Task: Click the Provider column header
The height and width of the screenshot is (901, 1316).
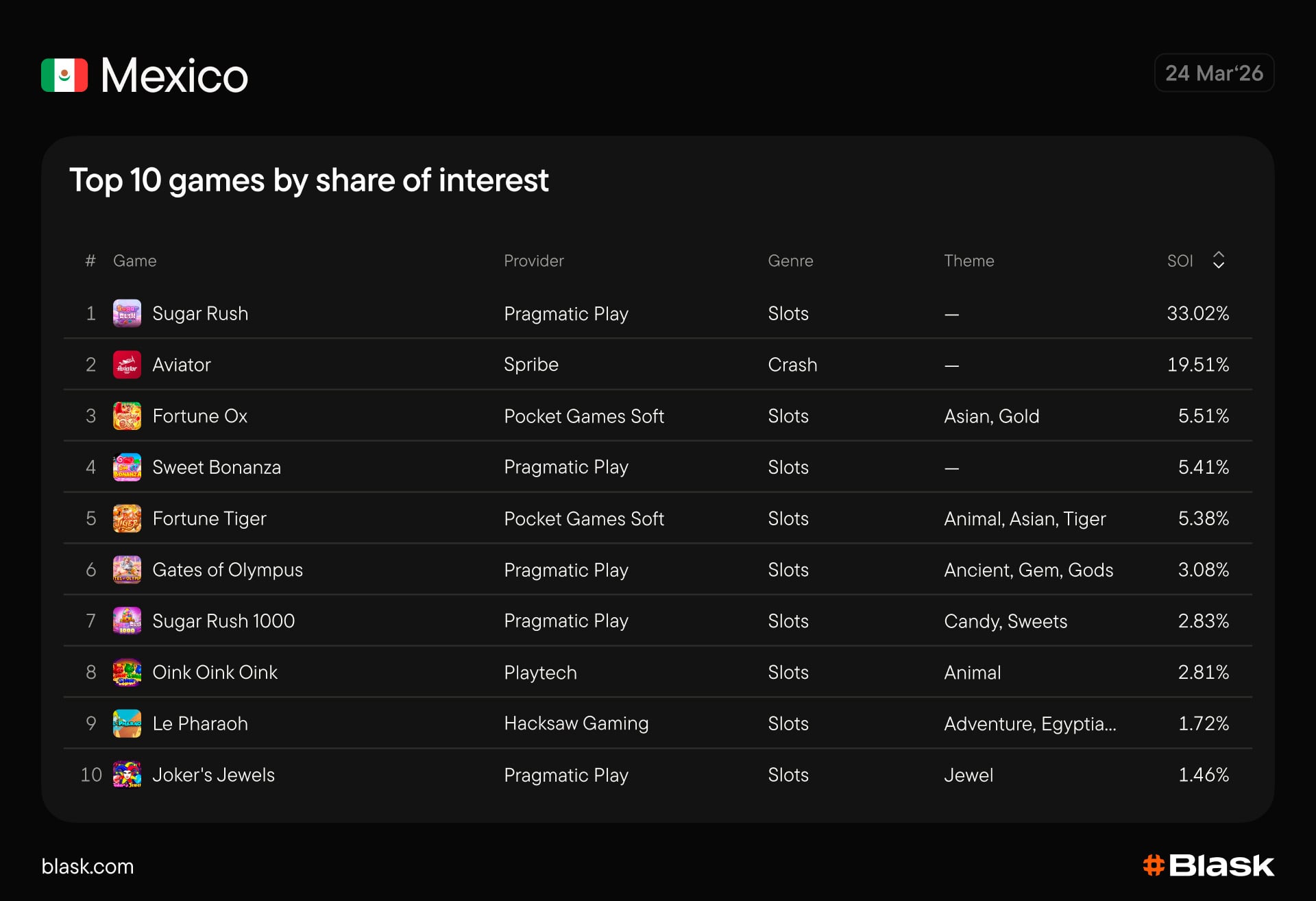Action: [533, 261]
